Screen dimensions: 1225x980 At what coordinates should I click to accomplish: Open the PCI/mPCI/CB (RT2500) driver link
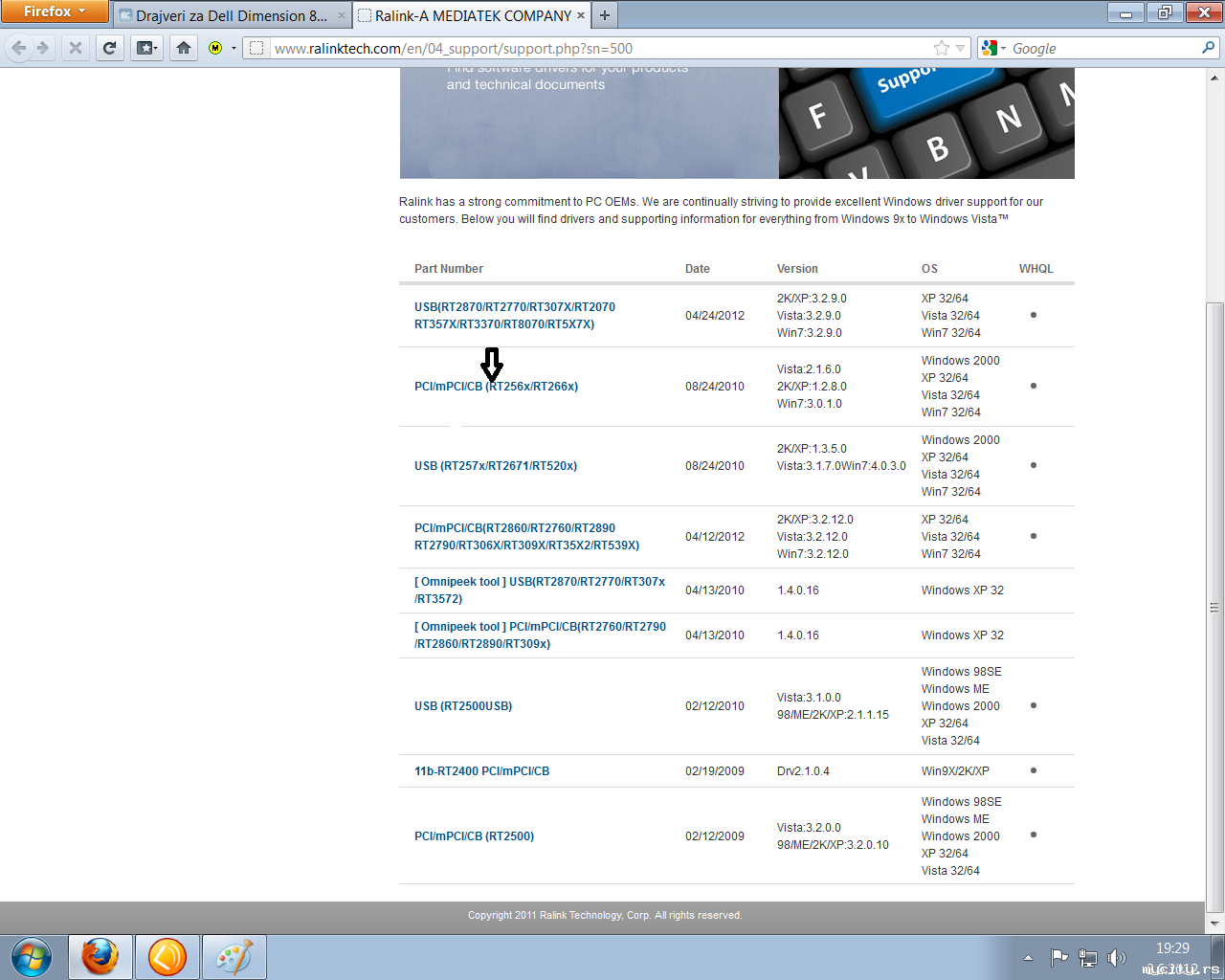pyautogui.click(x=475, y=836)
